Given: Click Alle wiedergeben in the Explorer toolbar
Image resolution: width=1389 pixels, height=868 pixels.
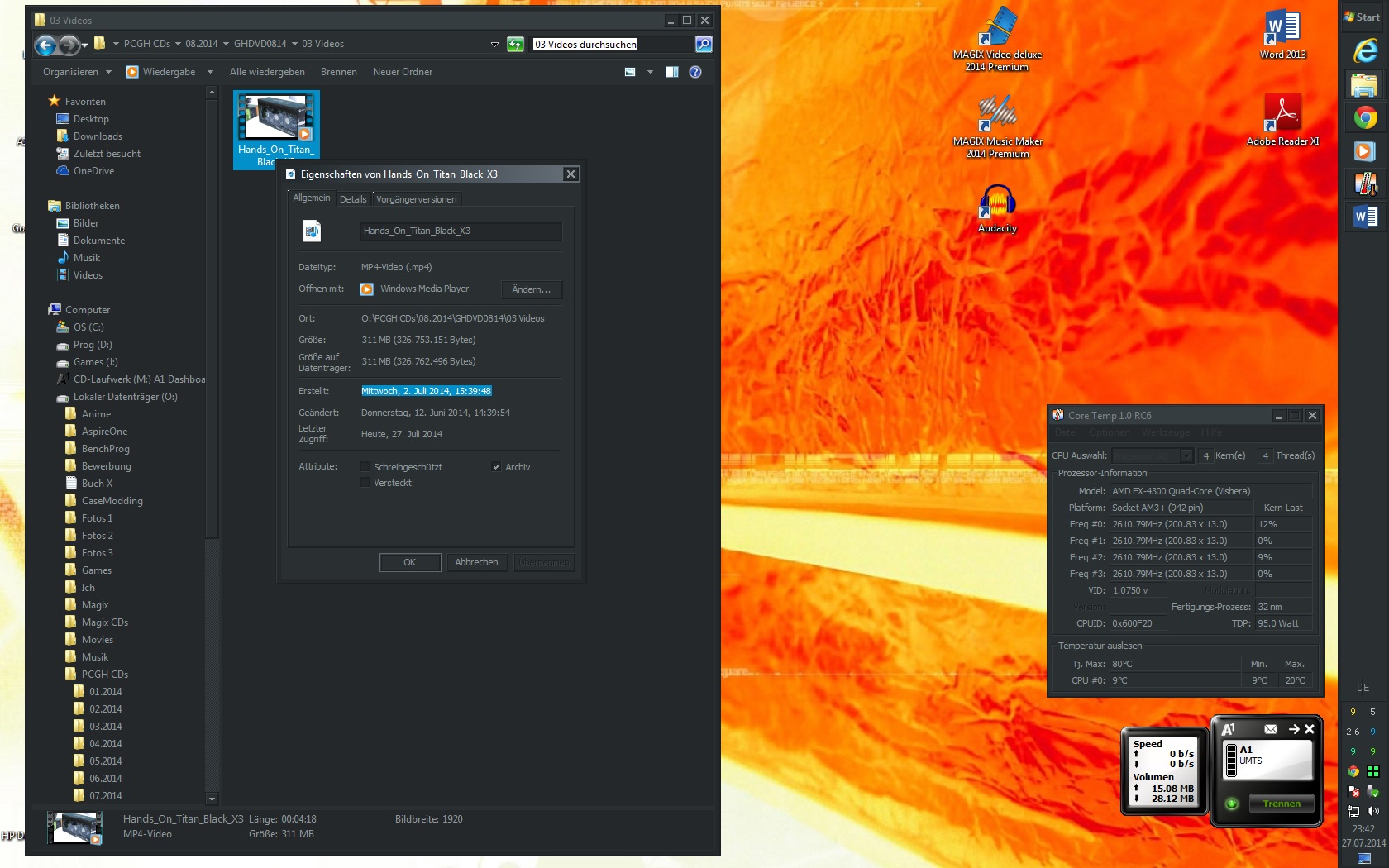Looking at the screenshot, I should (267, 72).
